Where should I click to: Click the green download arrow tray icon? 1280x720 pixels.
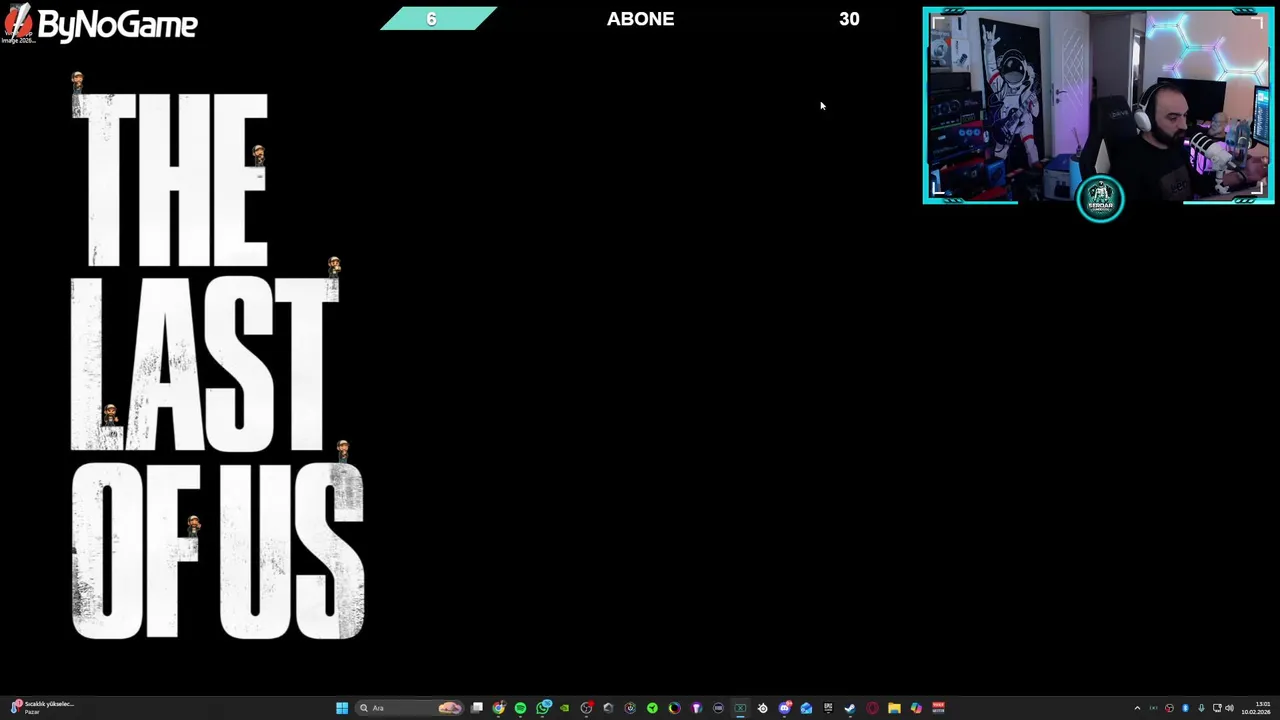pos(1201,708)
